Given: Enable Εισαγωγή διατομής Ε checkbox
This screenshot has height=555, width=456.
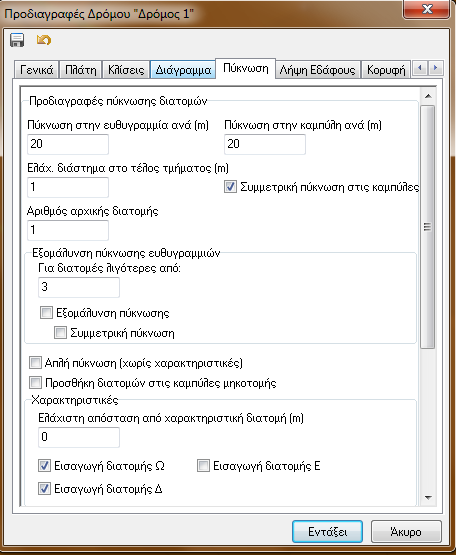Looking at the screenshot, I should click(203, 465).
